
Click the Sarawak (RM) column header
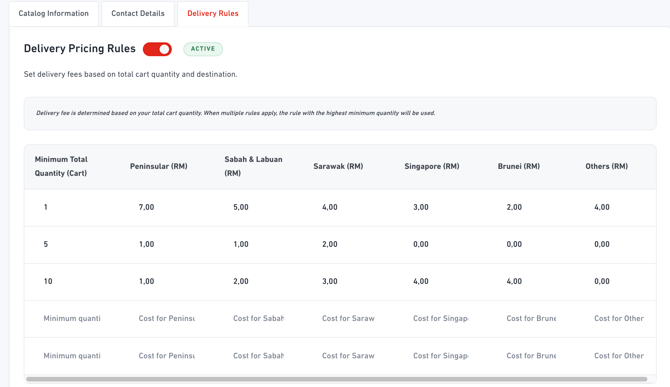pyautogui.click(x=338, y=166)
